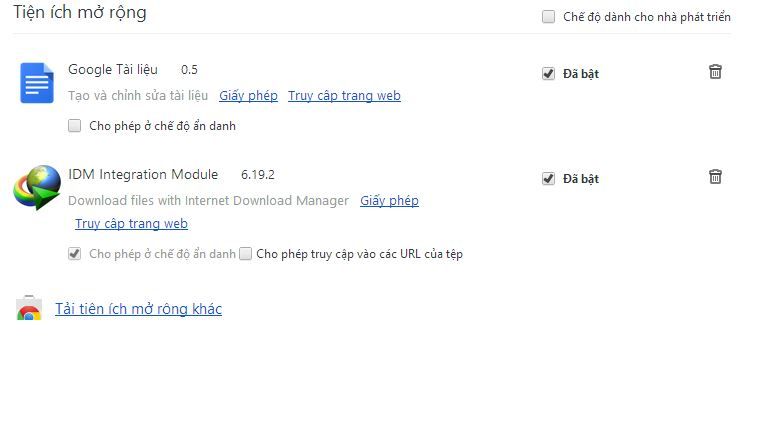This screenshot has width=780, height=425.
Task: Open the Giấy phép link for IDM Integration Module
Action: click(x=390, y=201)
